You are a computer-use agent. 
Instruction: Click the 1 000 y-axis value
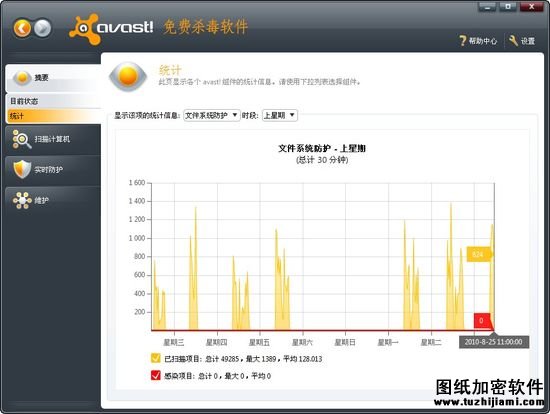pos(137,238)
